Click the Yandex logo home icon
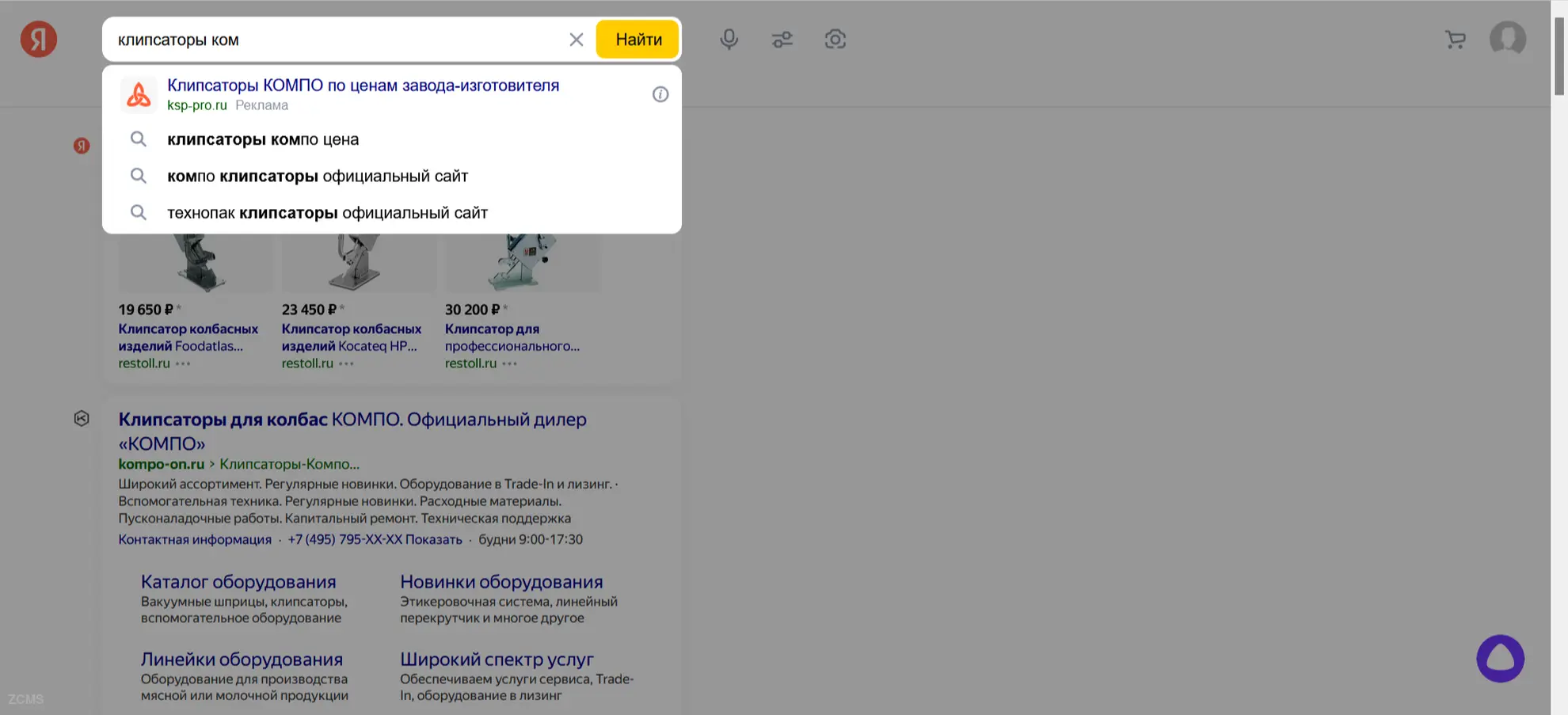 pyautogui.click(x=38, y=39)
